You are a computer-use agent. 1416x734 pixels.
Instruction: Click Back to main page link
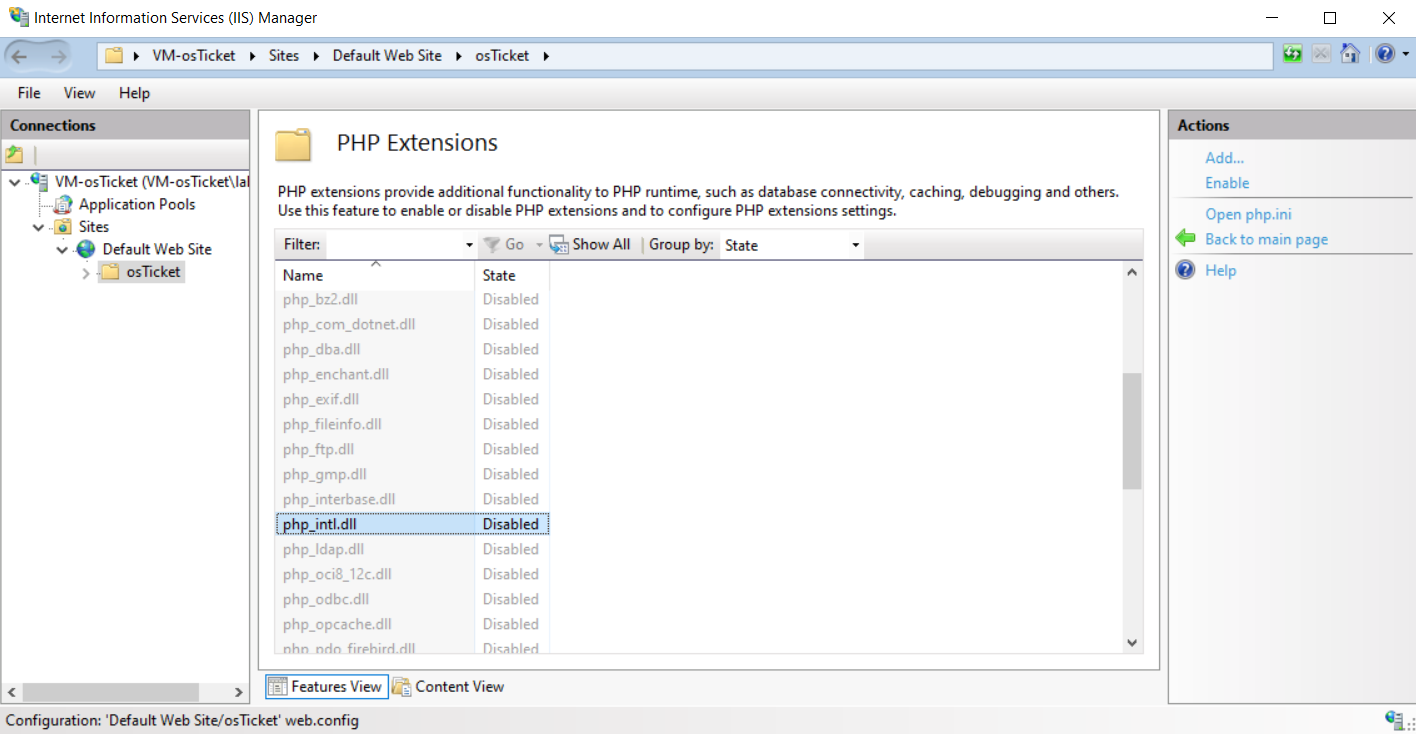pyautogui.click(x=1267, y=239)
